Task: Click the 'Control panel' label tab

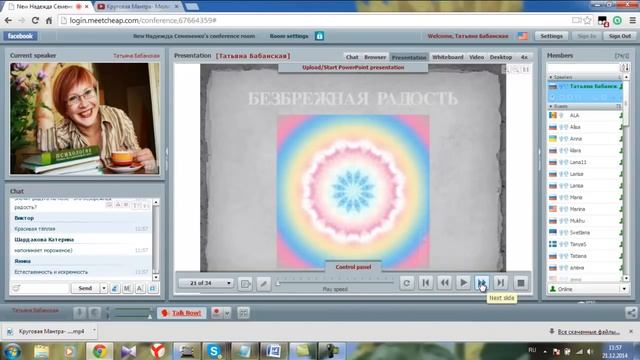Action: [353, 267]
